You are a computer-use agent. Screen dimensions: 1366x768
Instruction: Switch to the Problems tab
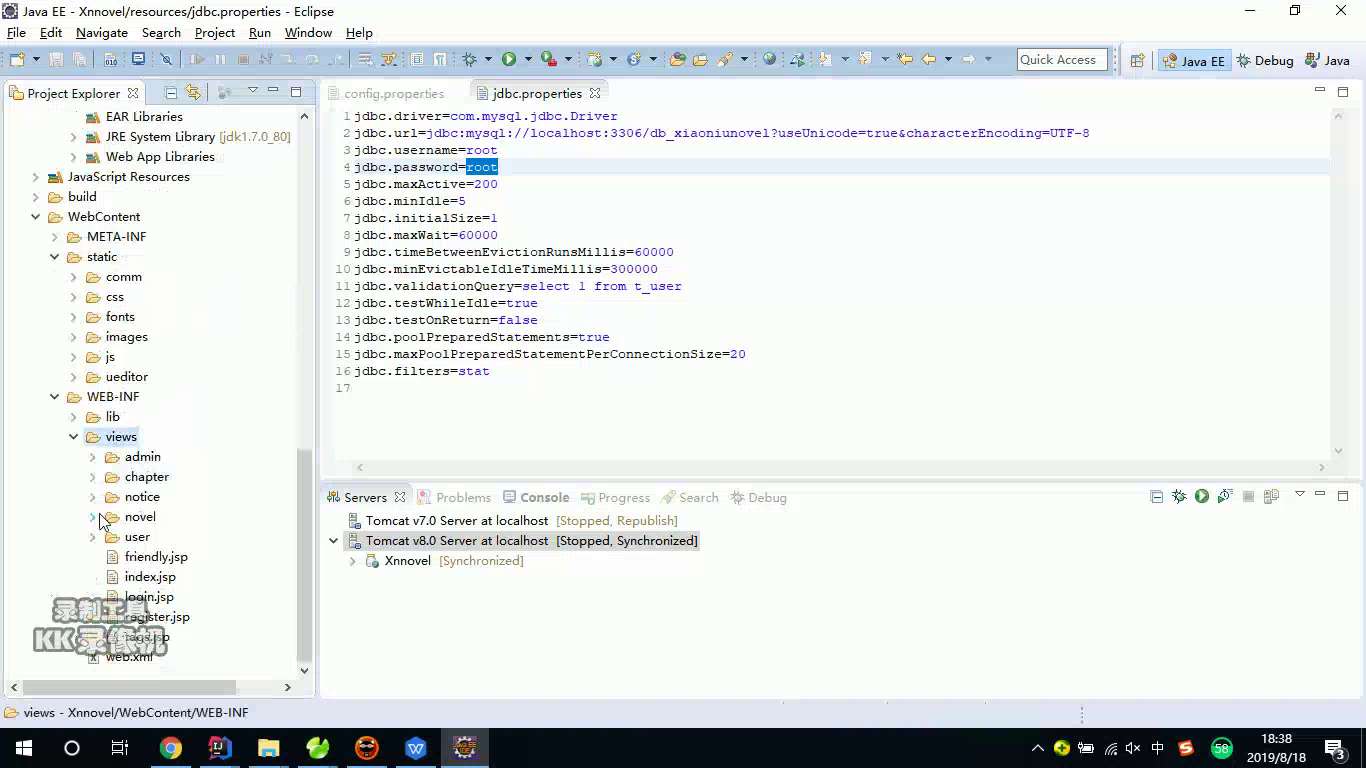tap(454, 497)
